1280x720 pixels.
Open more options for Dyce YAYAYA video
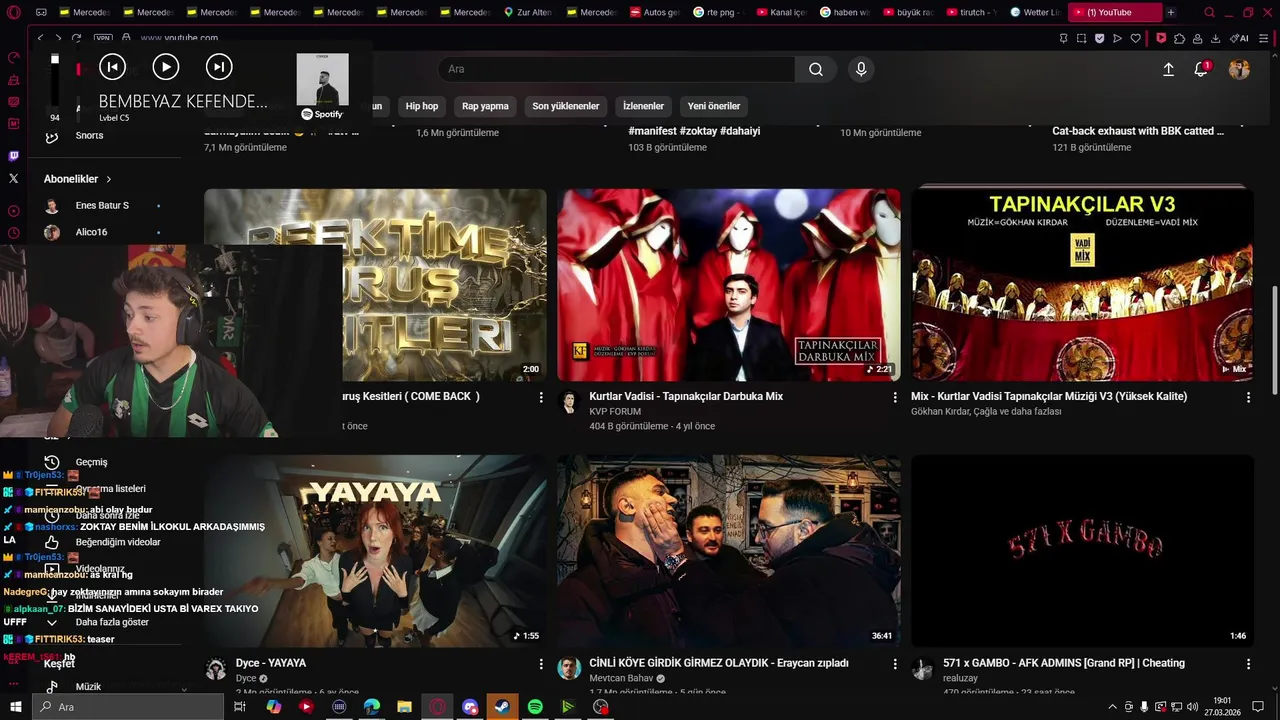(x=541, y=663)
